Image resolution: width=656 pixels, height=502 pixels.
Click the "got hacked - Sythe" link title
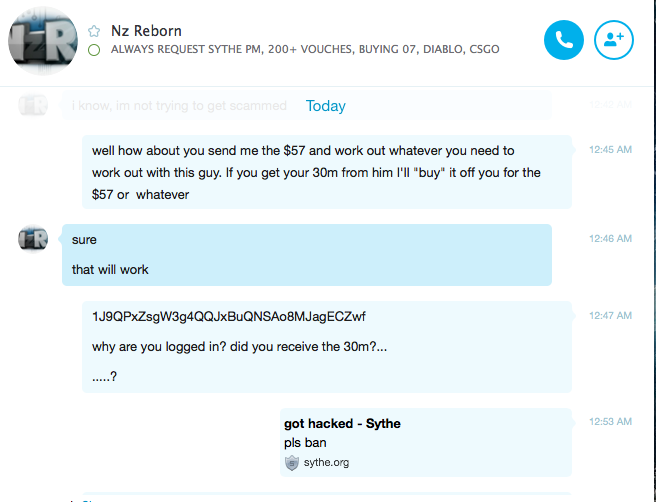tap(342, 424)
